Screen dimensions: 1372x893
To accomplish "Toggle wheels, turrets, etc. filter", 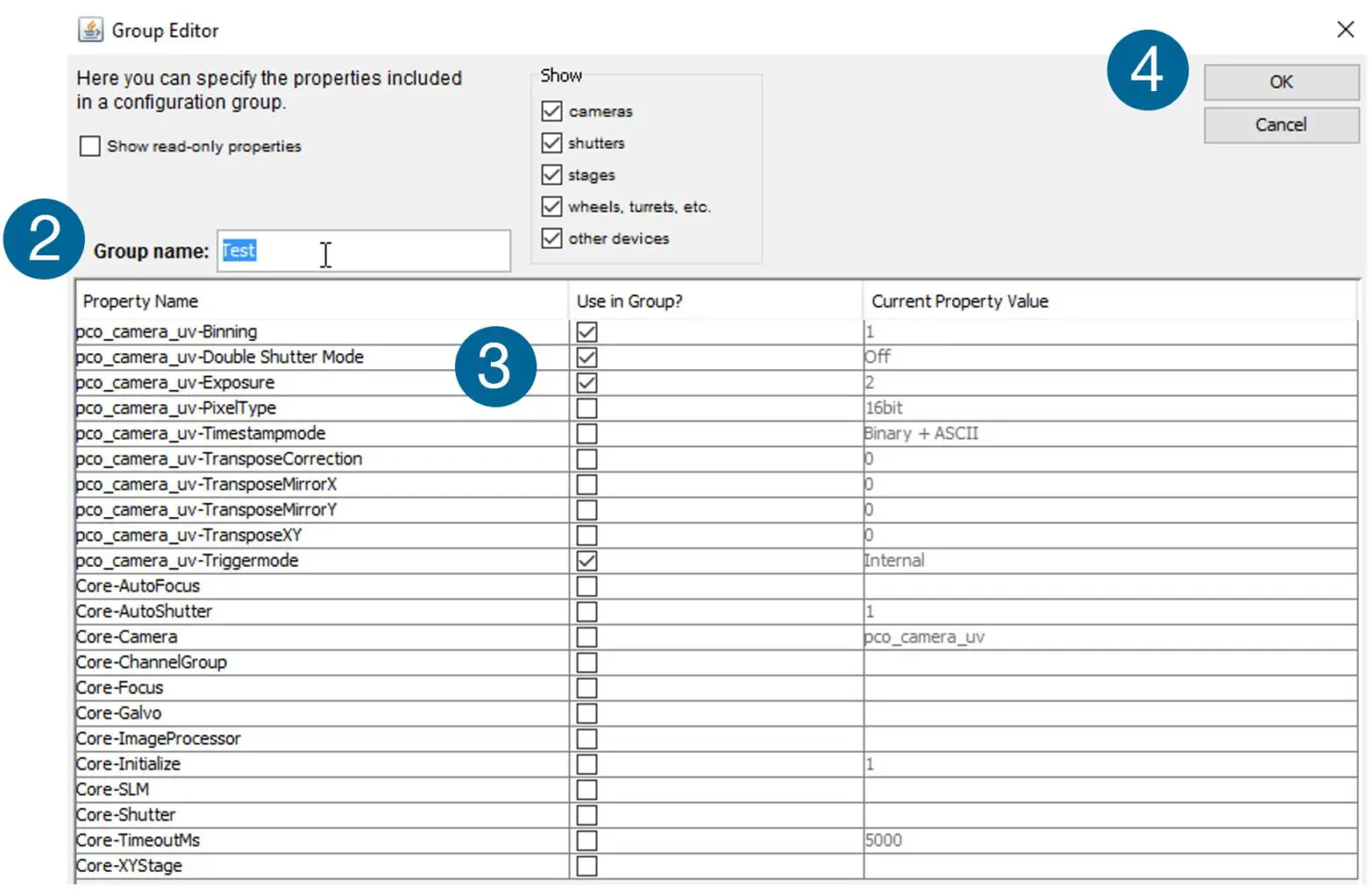I will (551, 206).
